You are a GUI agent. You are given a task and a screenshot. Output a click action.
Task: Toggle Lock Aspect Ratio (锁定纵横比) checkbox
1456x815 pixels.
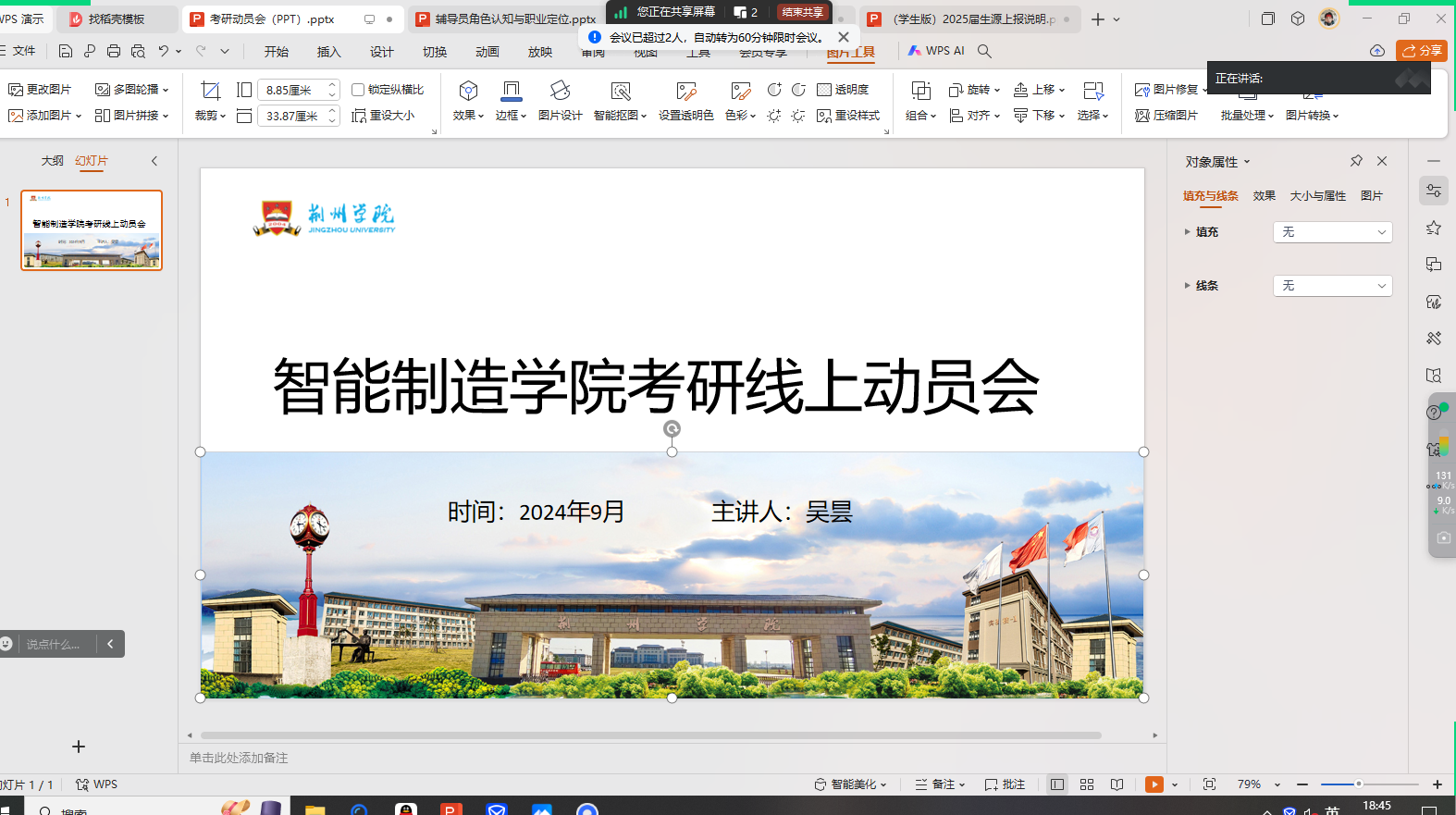pyautogui.click(x=358, y=90)
